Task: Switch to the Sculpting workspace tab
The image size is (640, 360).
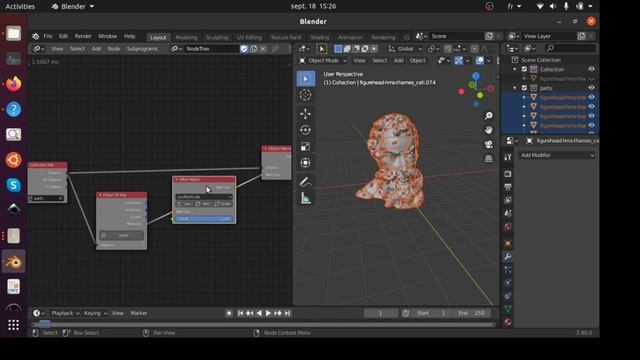Action: (x=217, y=37)
